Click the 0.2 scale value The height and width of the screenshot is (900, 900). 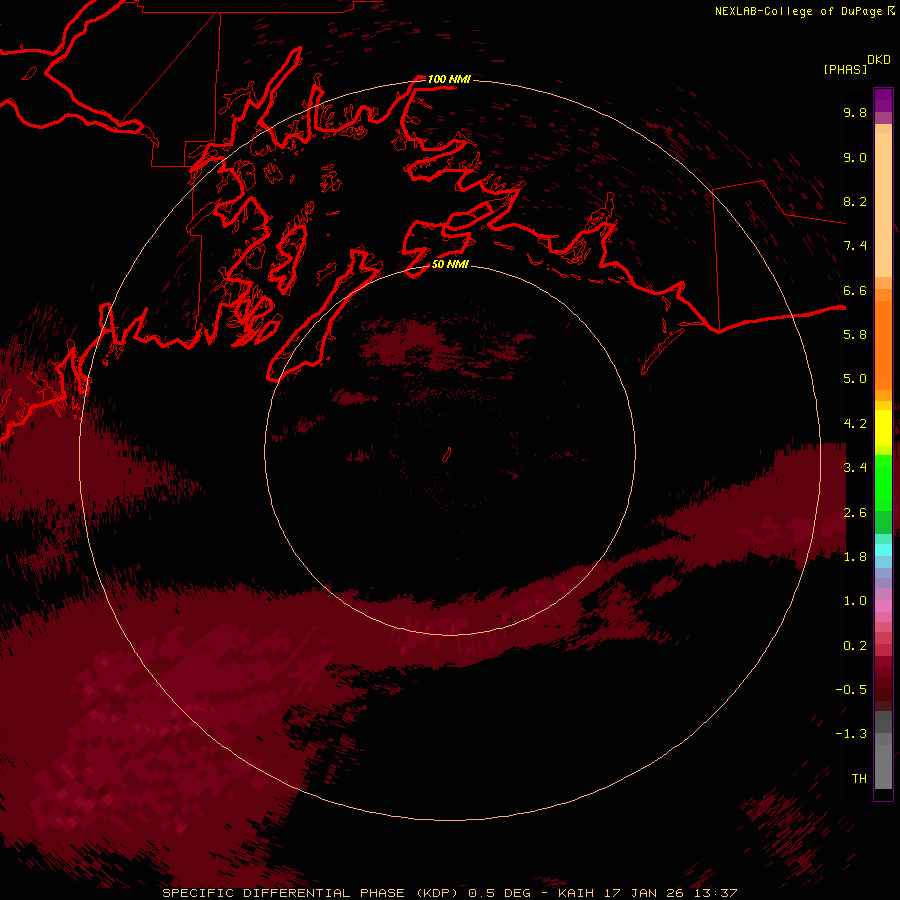(x=855, y=646)
